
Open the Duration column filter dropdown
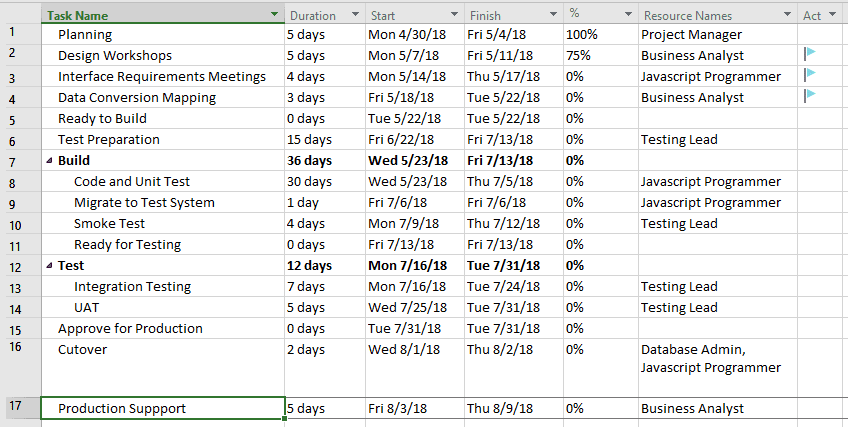coord(355,15)
